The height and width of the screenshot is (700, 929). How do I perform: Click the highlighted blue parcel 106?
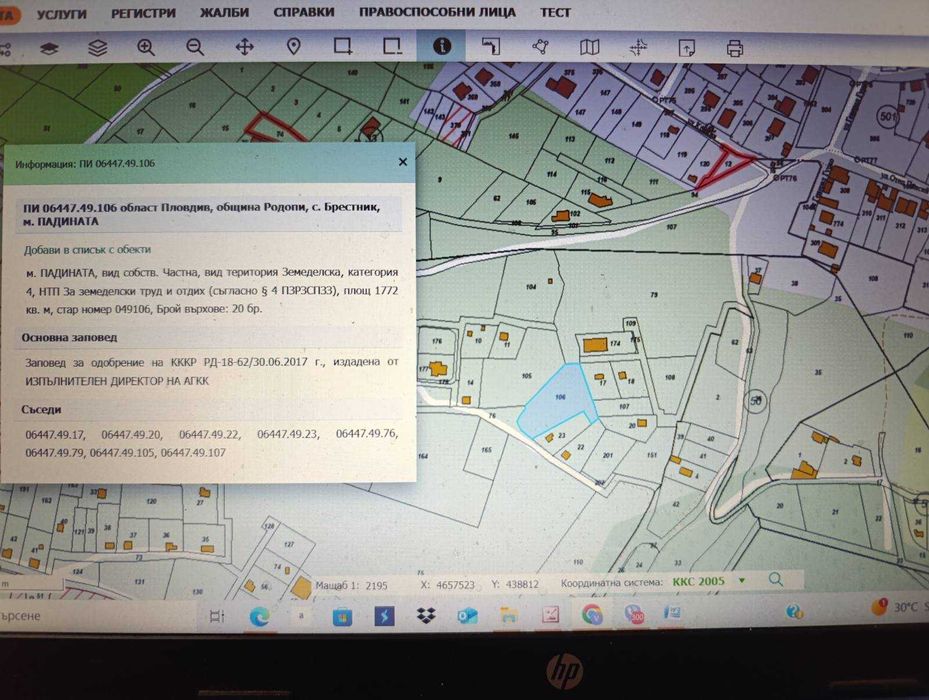click(559, 401)
